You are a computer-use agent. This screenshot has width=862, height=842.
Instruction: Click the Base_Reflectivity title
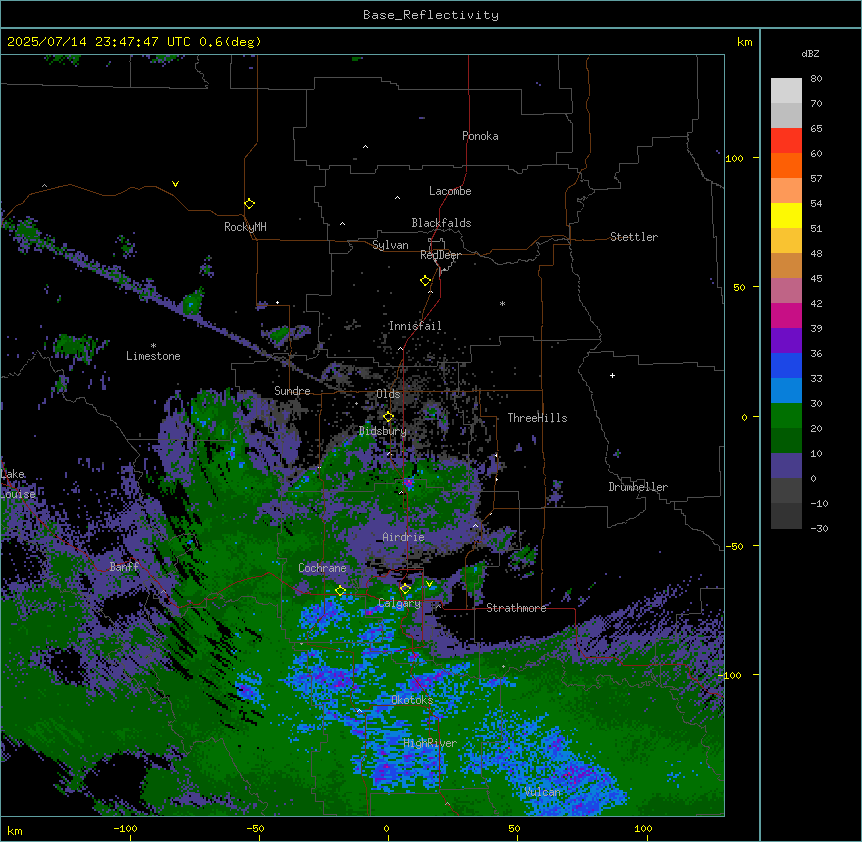coord(431,15)
